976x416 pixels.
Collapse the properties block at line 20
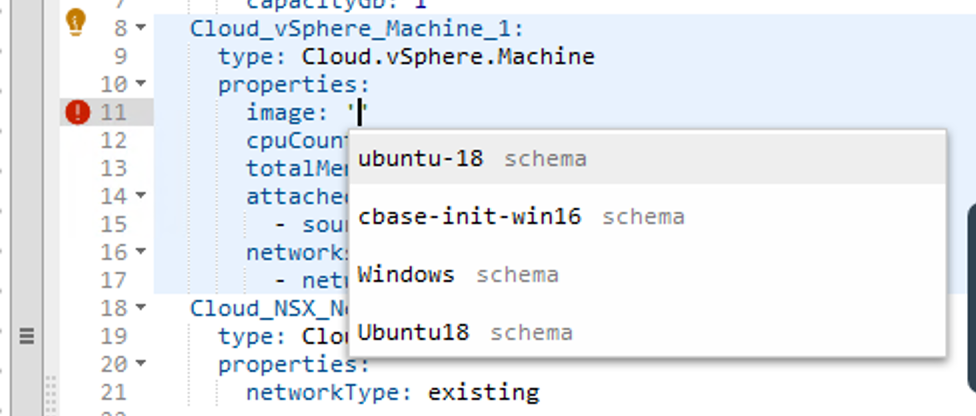click(141, 363)
